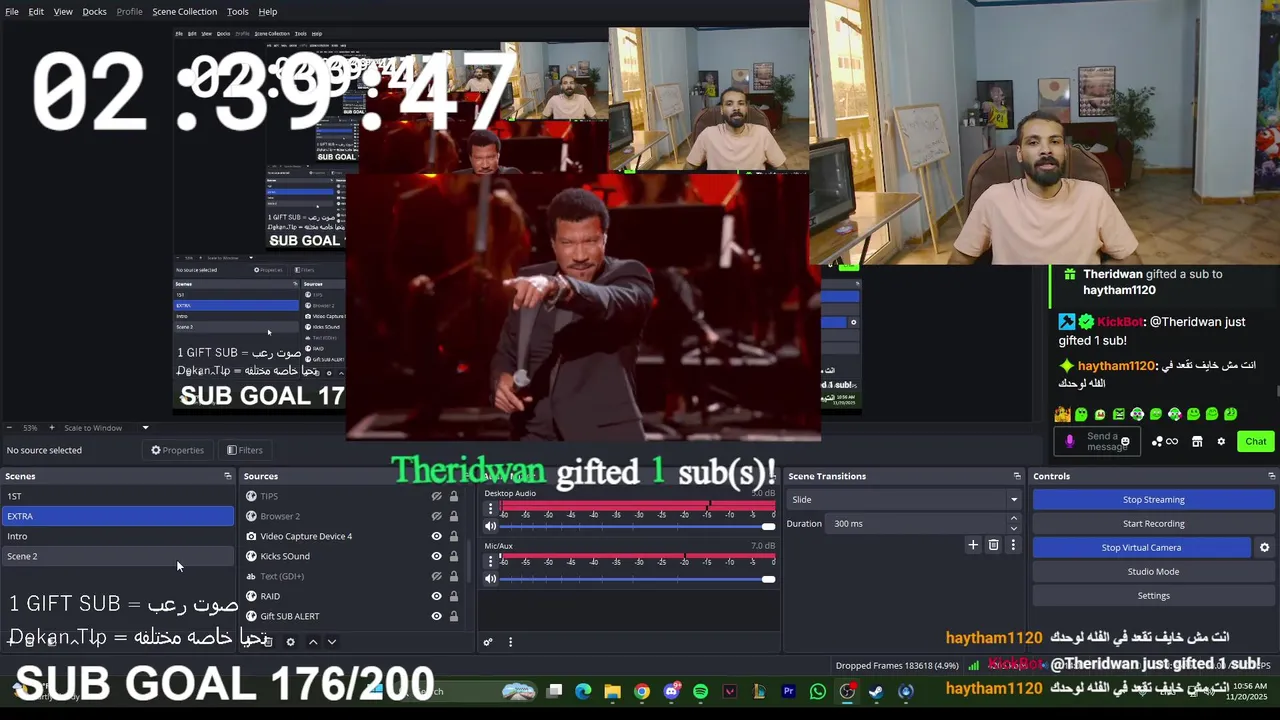Enable Studio Mode
The height and width of the screenshot is (720, 1280).
pyautogui.click(x=1153, y=571)
